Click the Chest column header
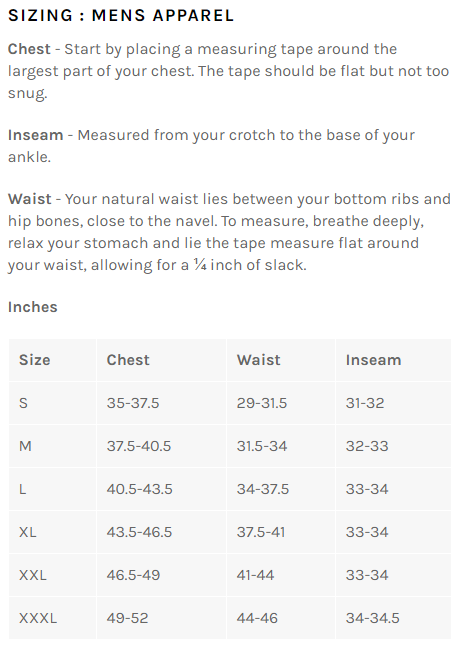Image resolution: width=460 pixels, height=646 pixels. click(x=128, y=360)
